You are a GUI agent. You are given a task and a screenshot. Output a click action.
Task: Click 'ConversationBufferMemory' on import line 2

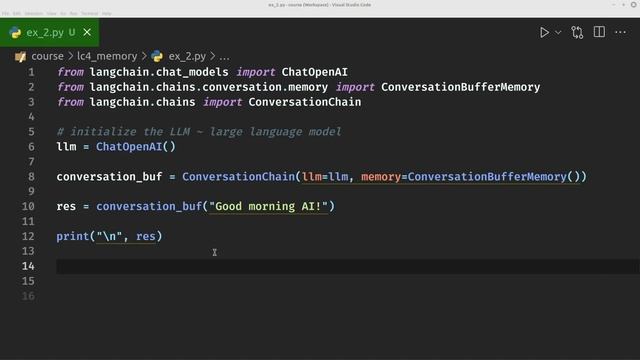(x=460, y=87)
